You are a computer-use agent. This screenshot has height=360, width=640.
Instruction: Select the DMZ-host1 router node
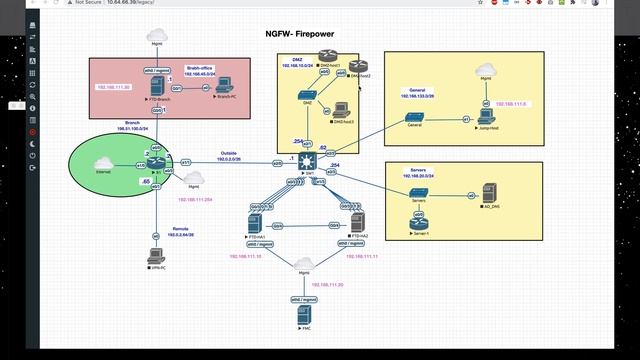[x=327, y=56]
